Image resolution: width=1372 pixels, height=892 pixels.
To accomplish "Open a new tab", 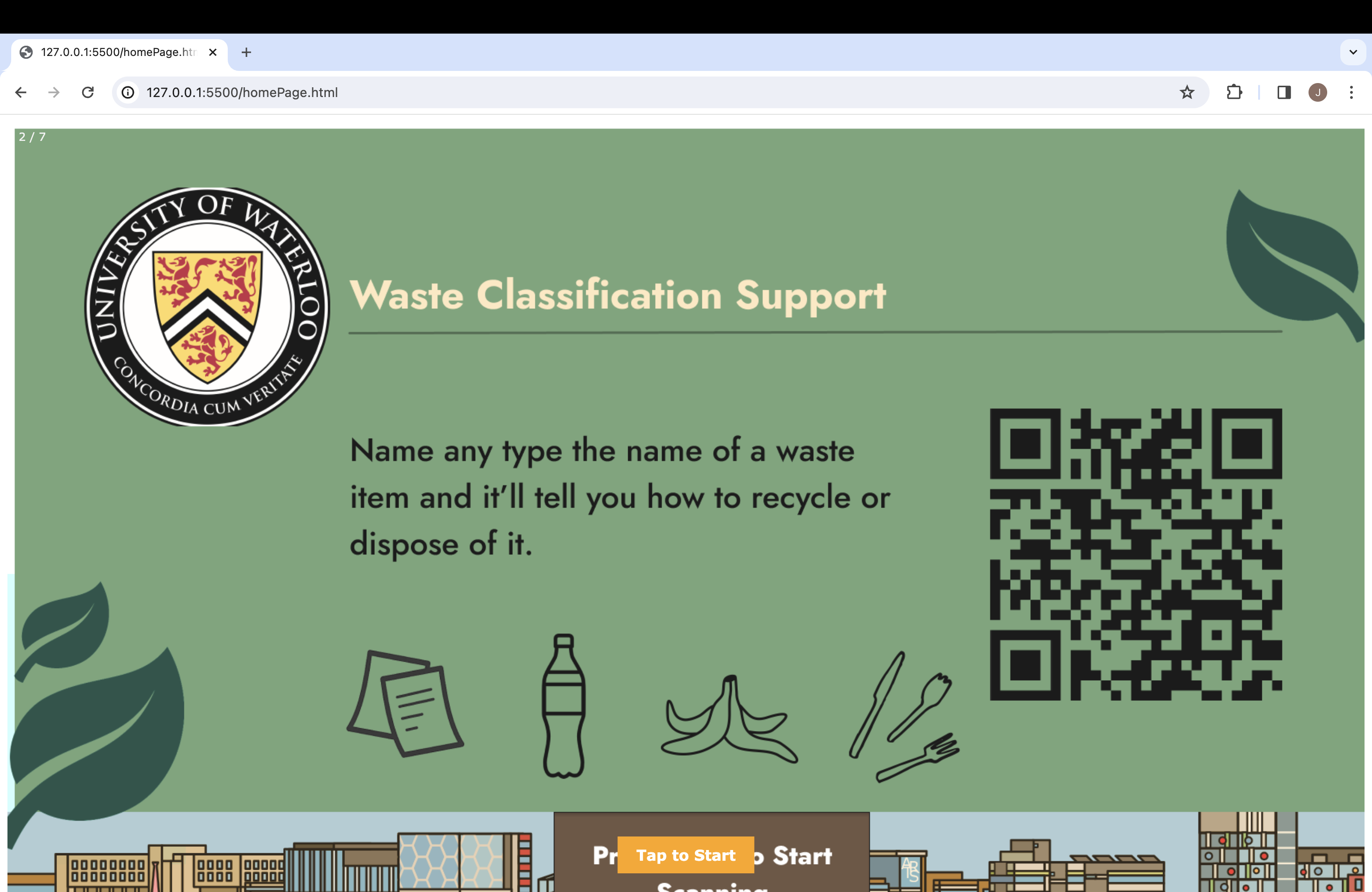I will coord(246,52).
